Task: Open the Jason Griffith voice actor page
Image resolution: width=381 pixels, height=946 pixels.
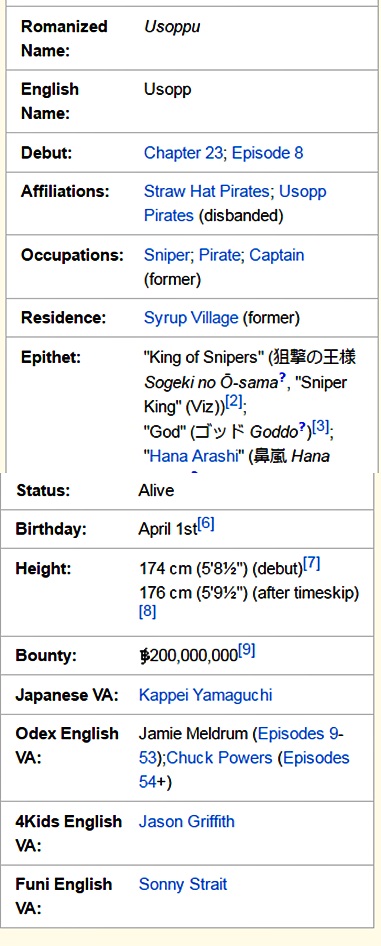Action: tap(186, 821)
